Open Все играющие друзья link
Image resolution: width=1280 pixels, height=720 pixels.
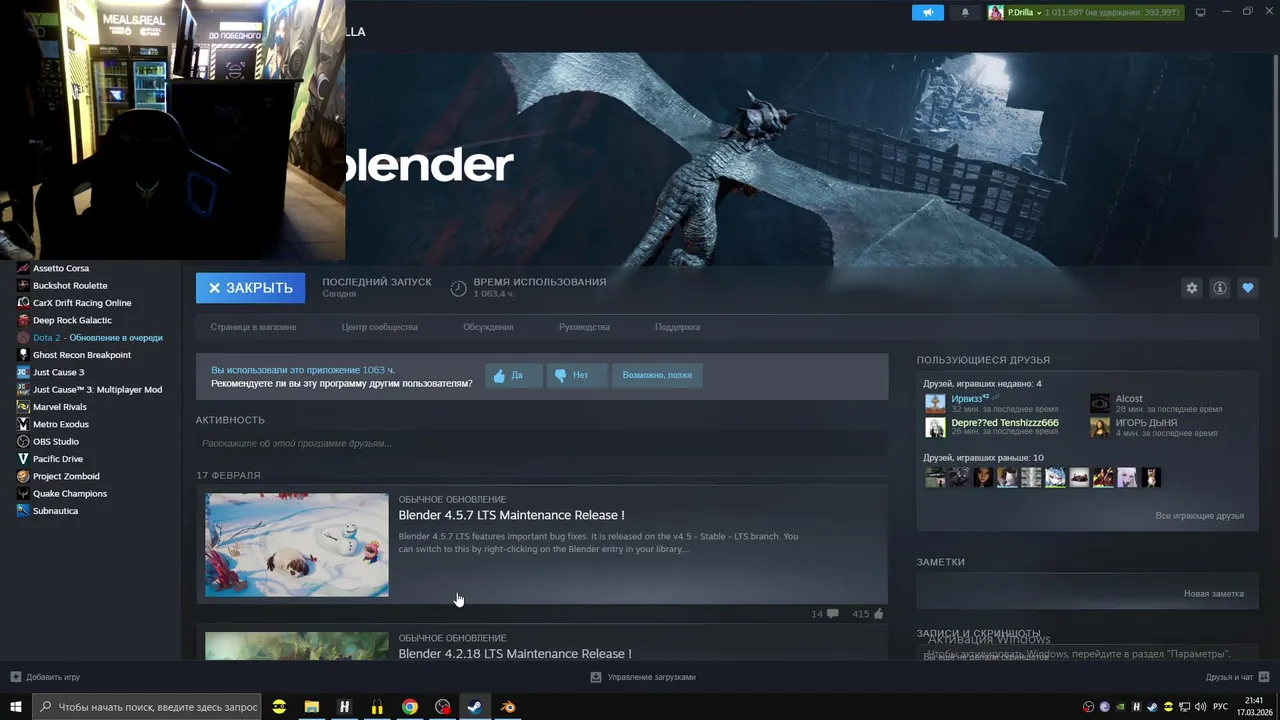click(1199, 516)
